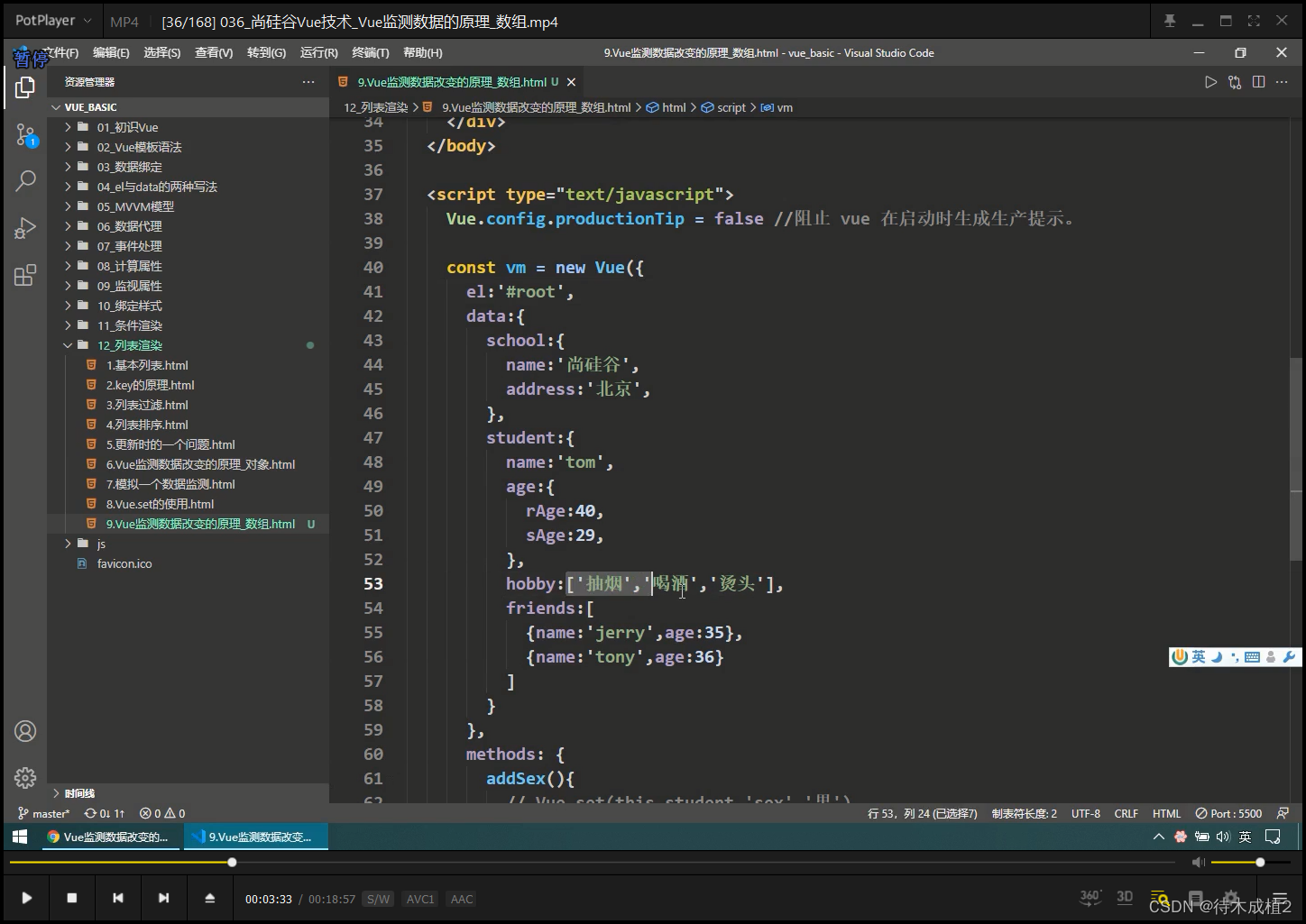Collapse the 12_列表渲染 folder

189,345
